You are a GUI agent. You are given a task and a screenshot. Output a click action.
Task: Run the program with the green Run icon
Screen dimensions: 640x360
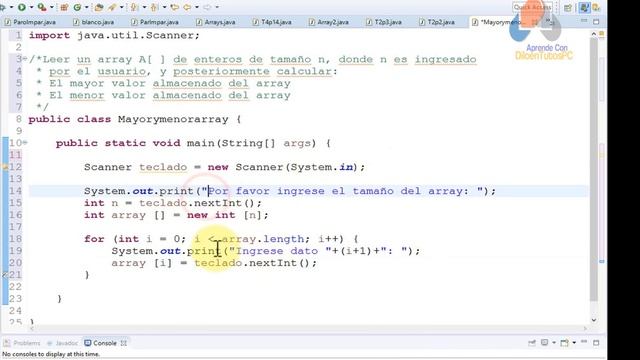click(x=22, y=7)
